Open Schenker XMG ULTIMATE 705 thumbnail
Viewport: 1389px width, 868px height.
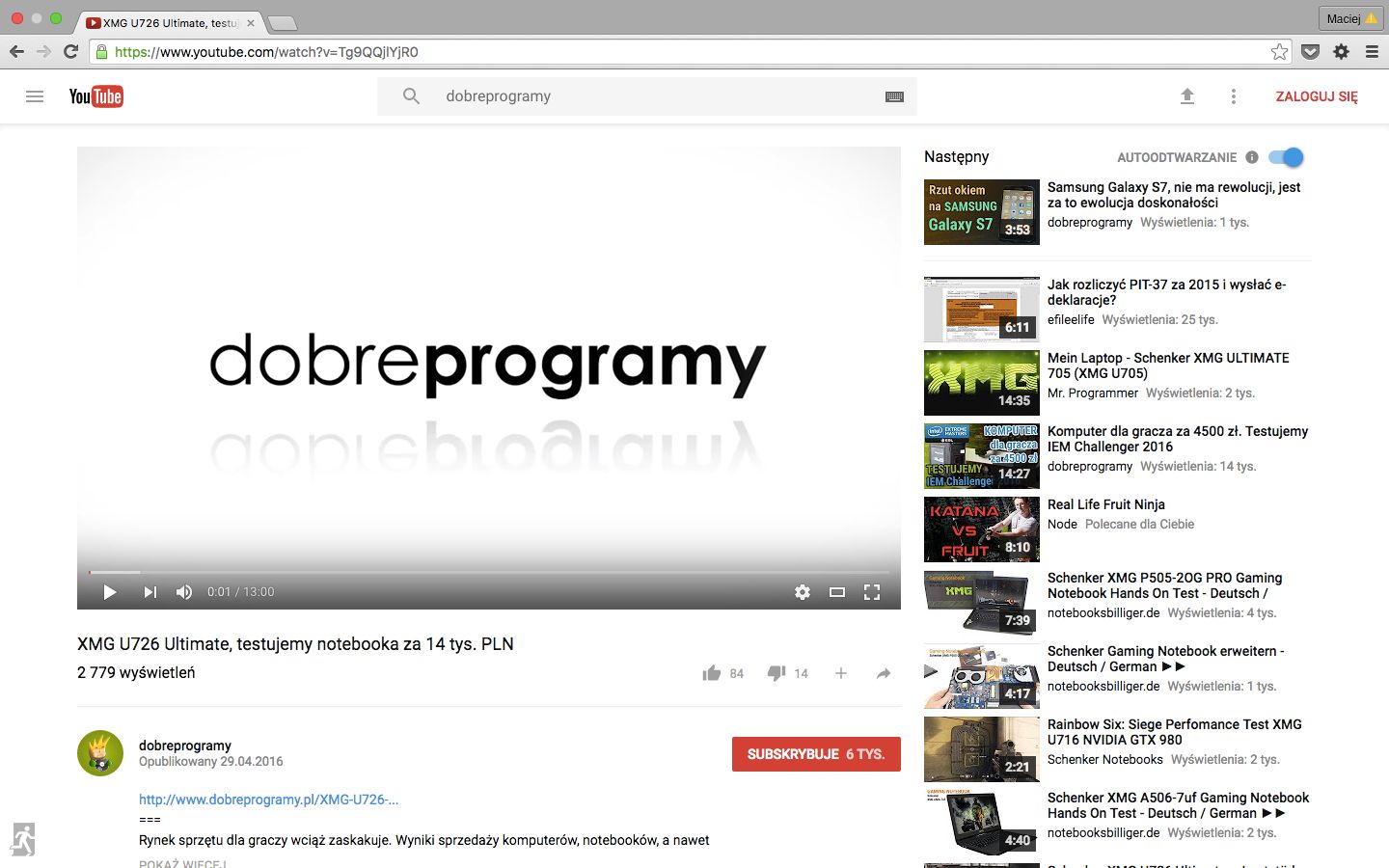tap(982, 383)
